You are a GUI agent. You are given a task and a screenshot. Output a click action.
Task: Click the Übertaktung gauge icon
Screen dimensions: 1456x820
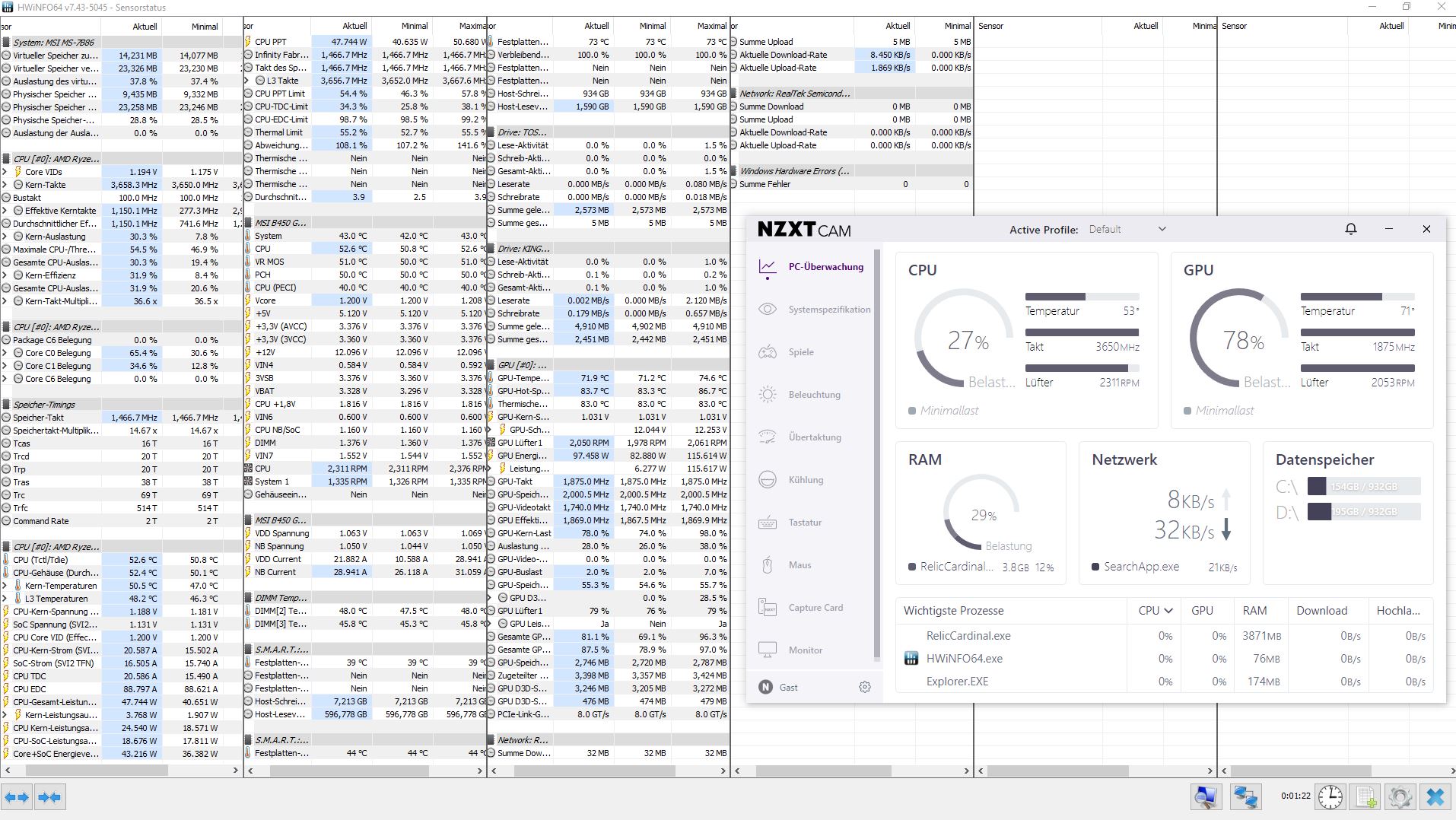pos(768,437)
